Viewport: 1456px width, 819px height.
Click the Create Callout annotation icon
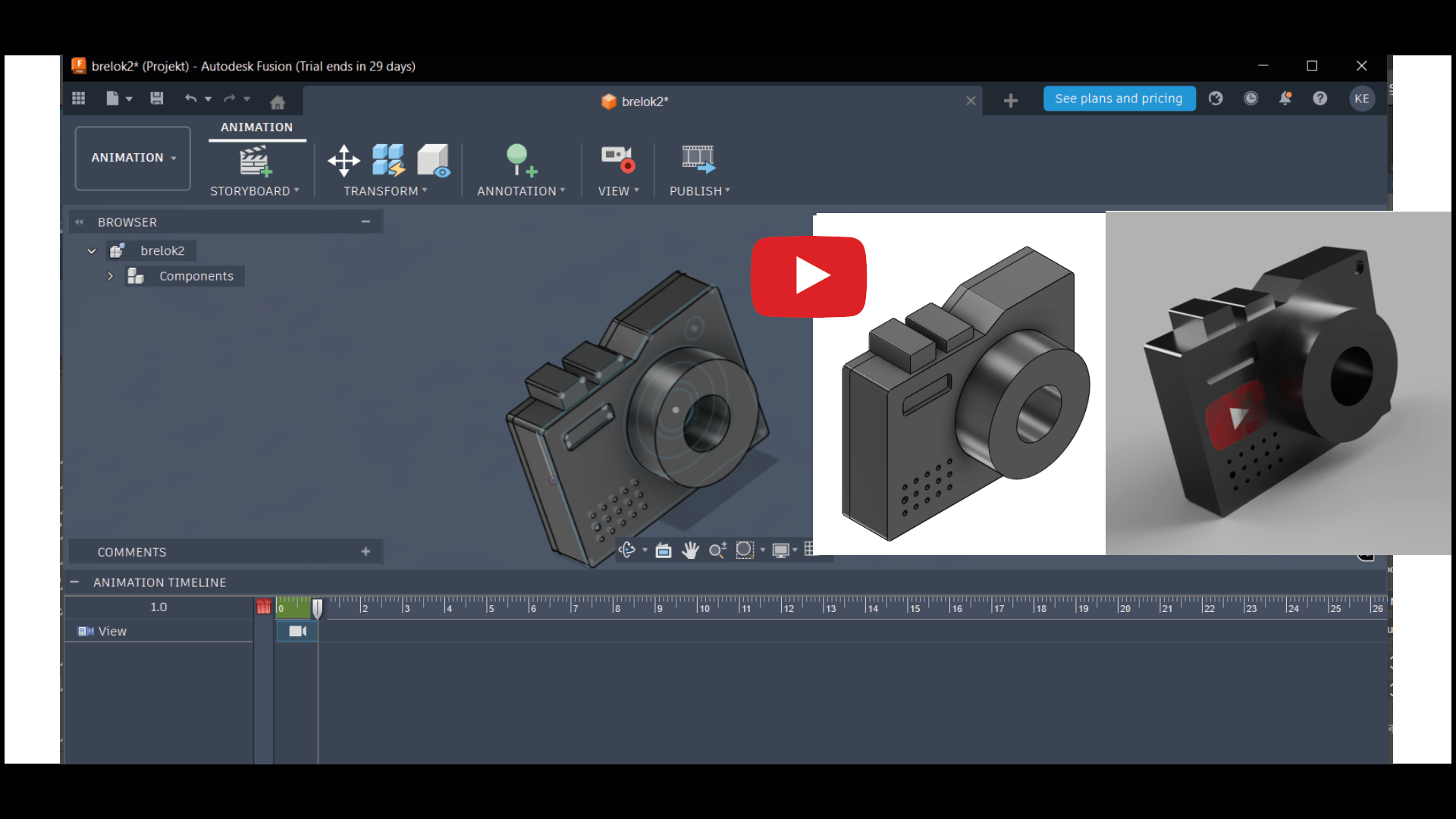click(x=520, y=161)
